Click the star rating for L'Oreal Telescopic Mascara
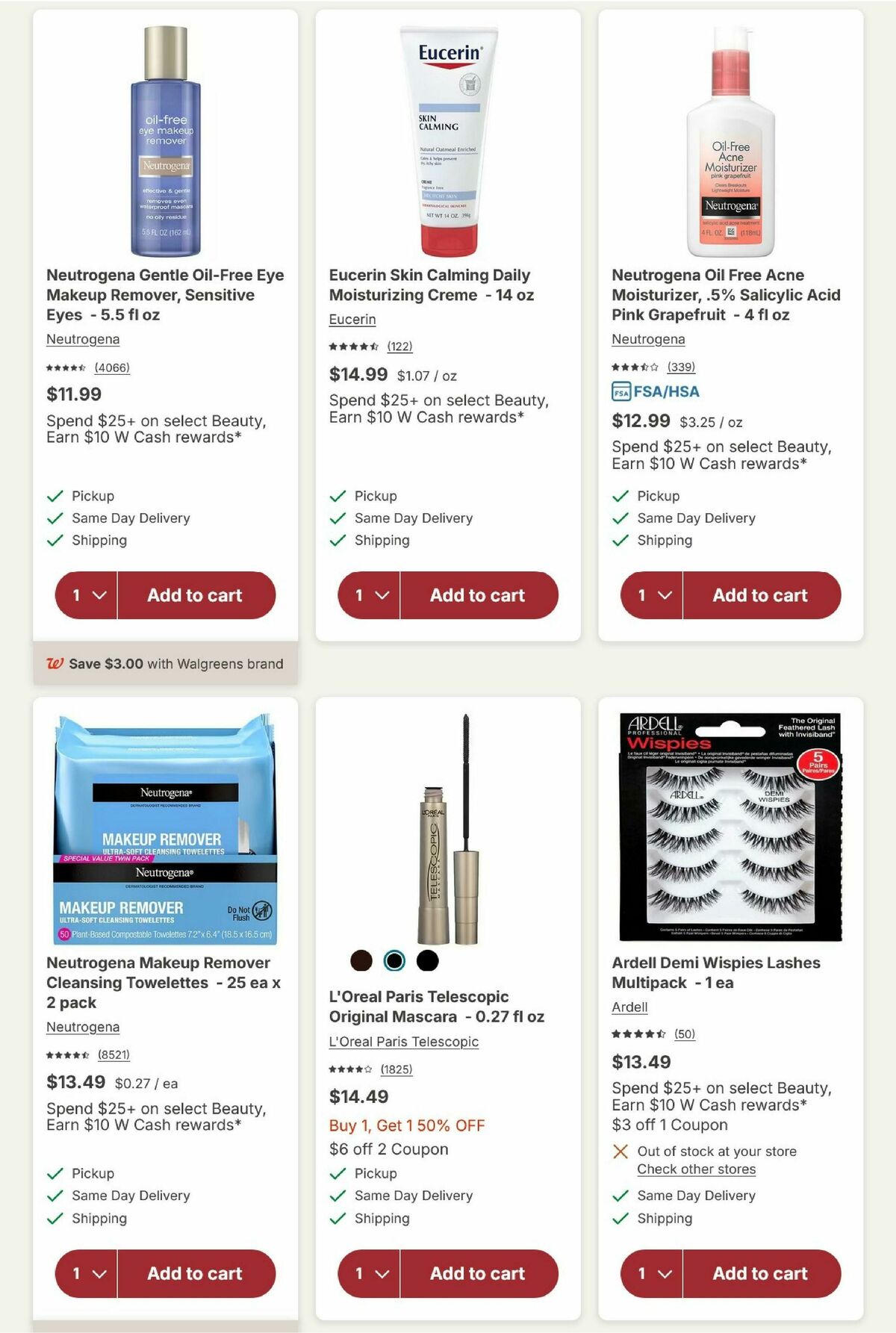Screen dimensions: 896x1333 [351, 1069]
